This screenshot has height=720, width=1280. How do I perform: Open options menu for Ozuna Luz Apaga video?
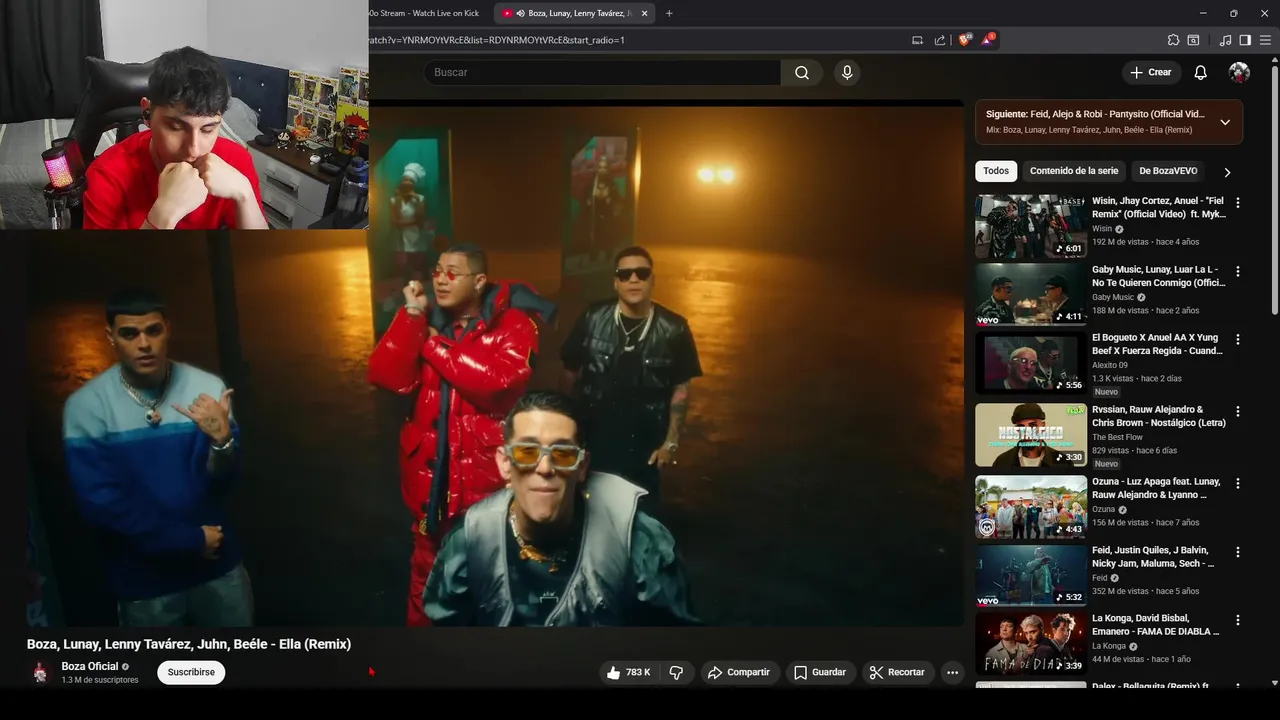pyautogui.click(x=1238, y=482)
